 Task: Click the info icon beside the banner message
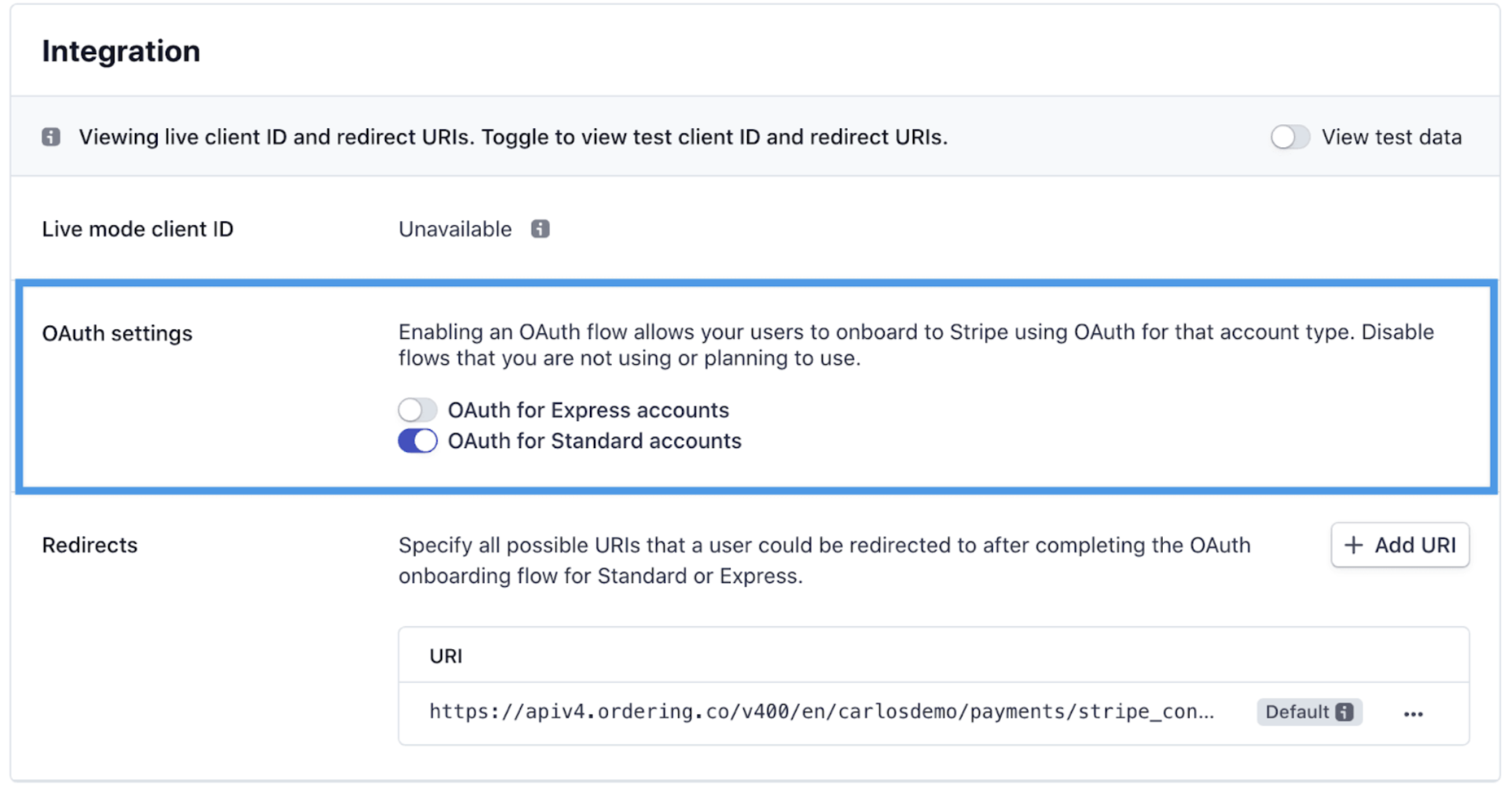coord(51,137)
